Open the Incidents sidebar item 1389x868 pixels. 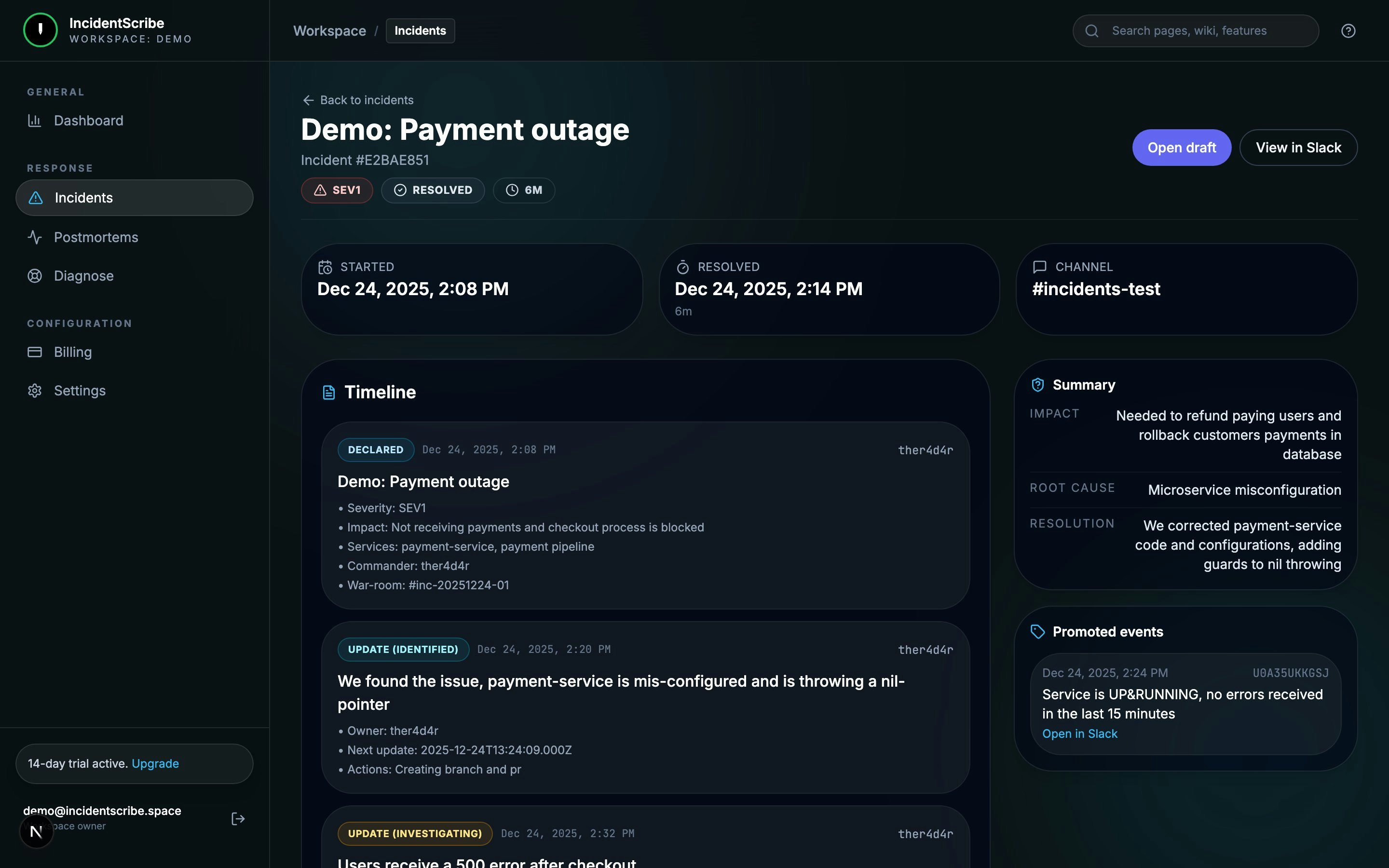134,198
